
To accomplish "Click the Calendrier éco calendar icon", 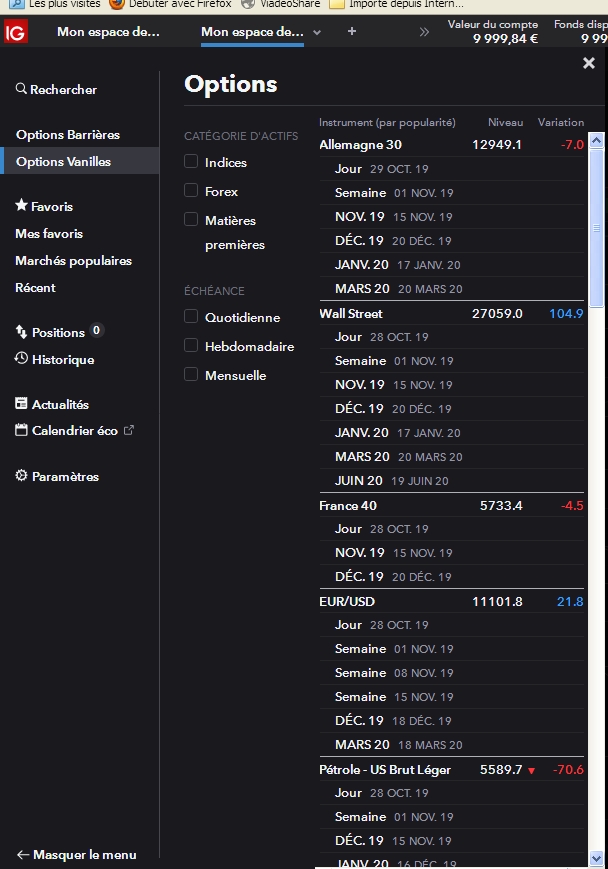I will (21, 430).
